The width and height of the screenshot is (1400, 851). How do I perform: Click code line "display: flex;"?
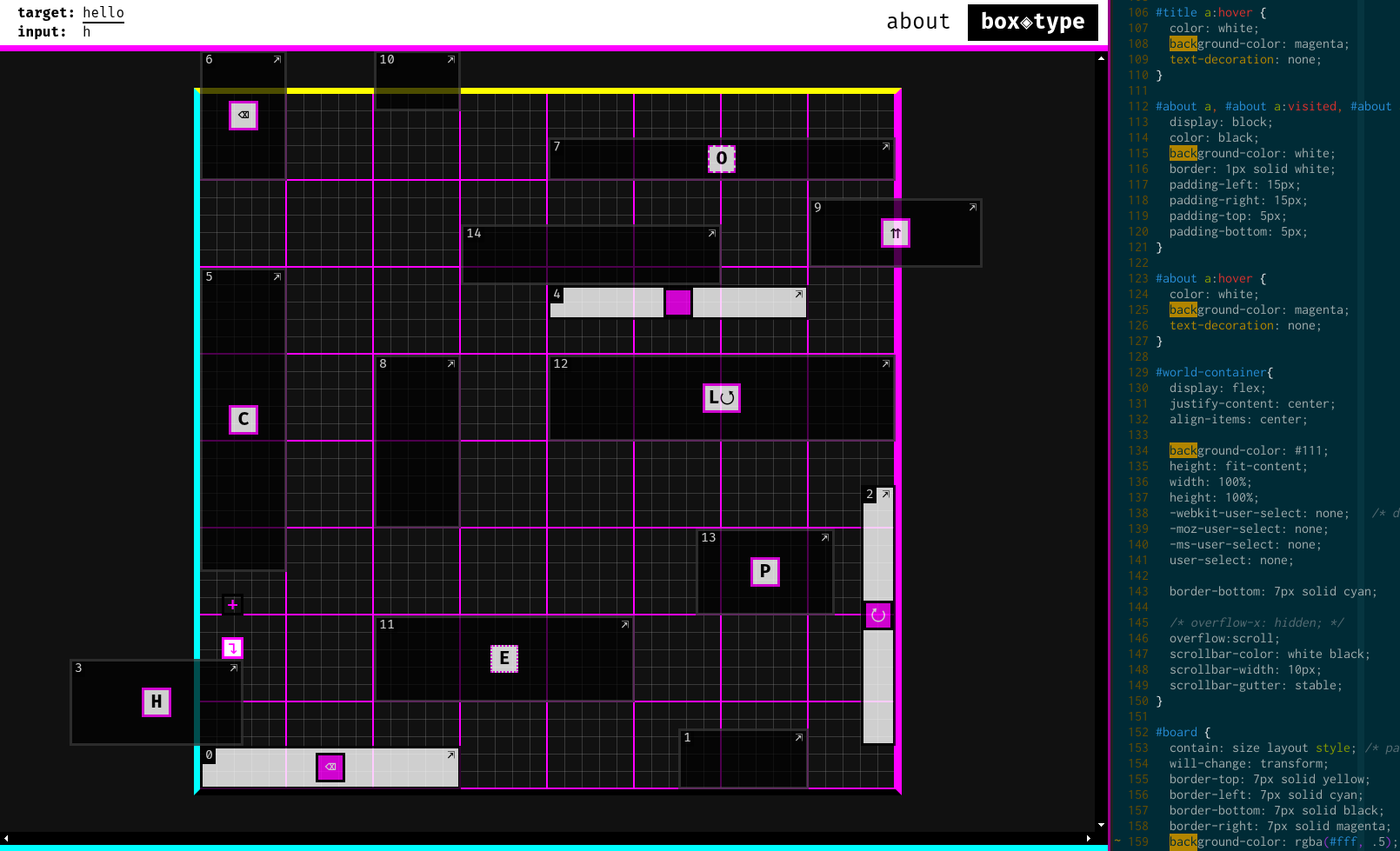(x=1217, y=389)
